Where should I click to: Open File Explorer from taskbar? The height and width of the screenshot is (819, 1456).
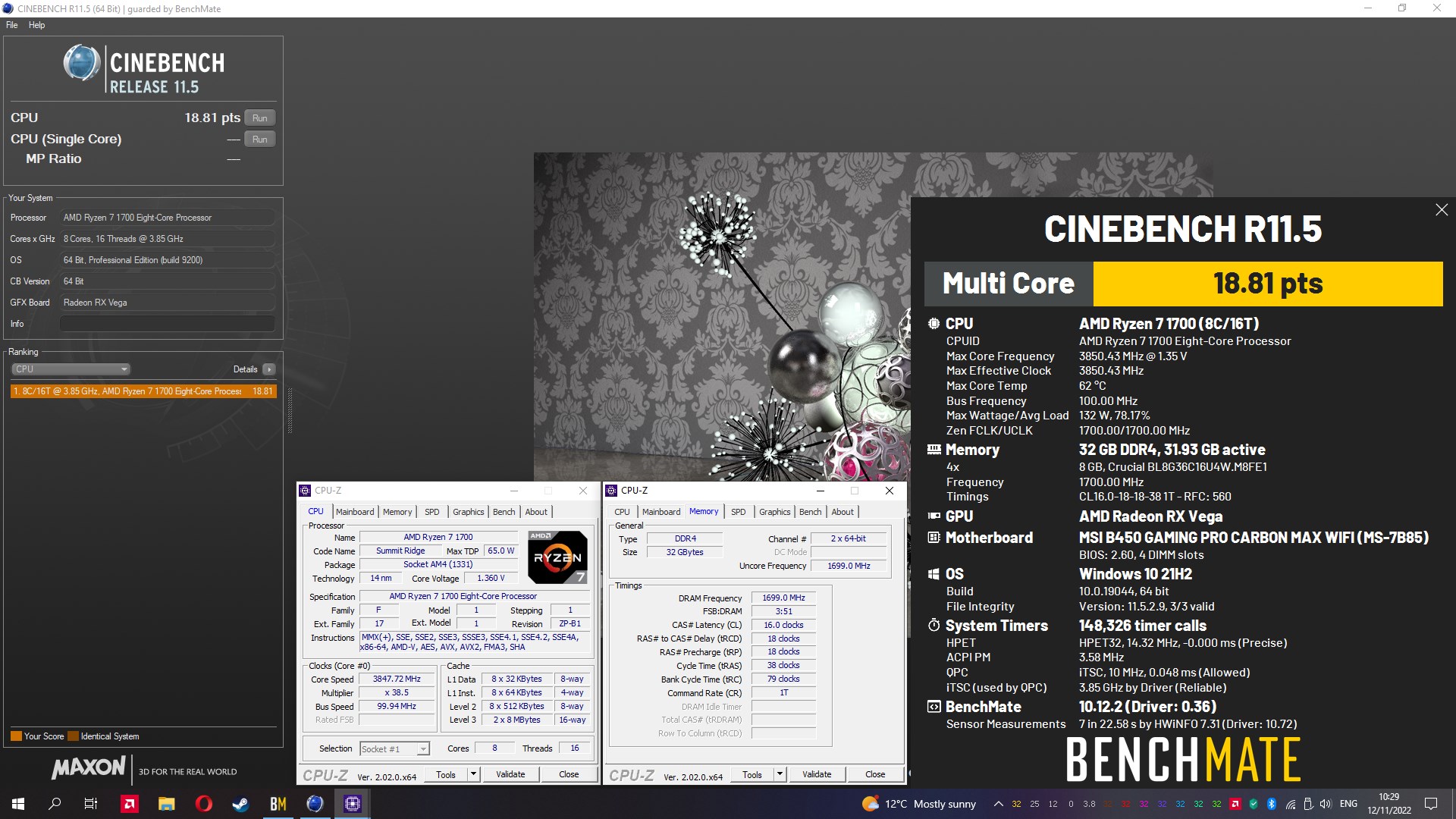point(167,804)
